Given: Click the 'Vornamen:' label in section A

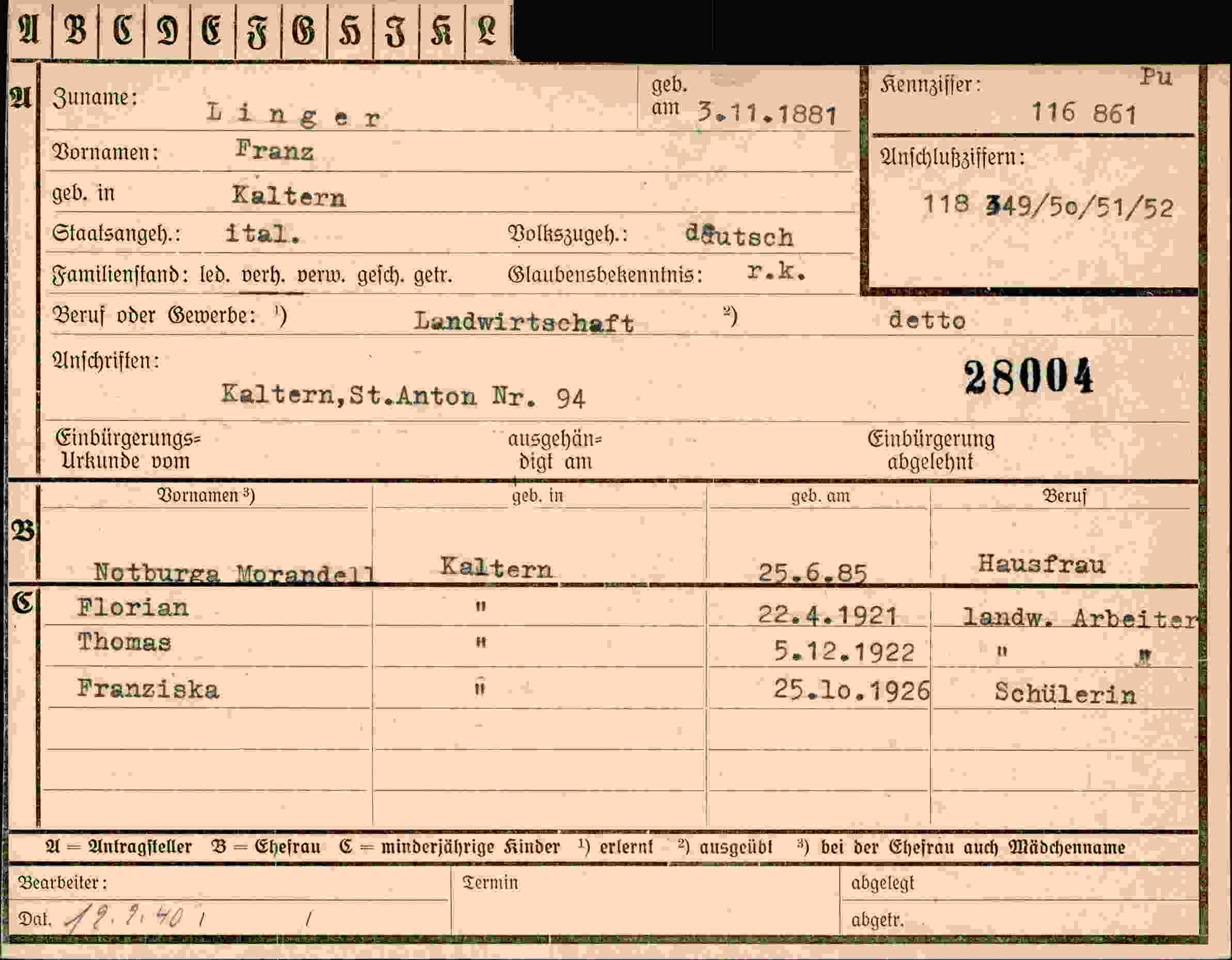Looking at the screenshot, I should [105, 152].
